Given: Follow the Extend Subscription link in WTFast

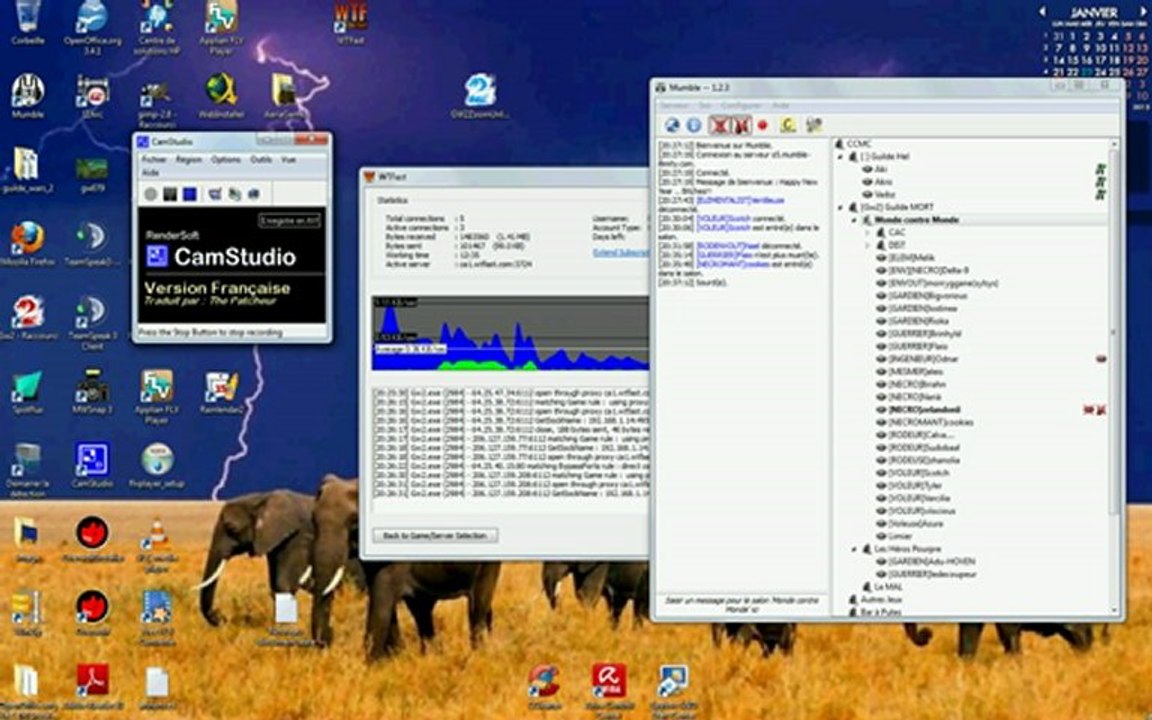Looking at the screenshot, I should [x=621, y=253].
